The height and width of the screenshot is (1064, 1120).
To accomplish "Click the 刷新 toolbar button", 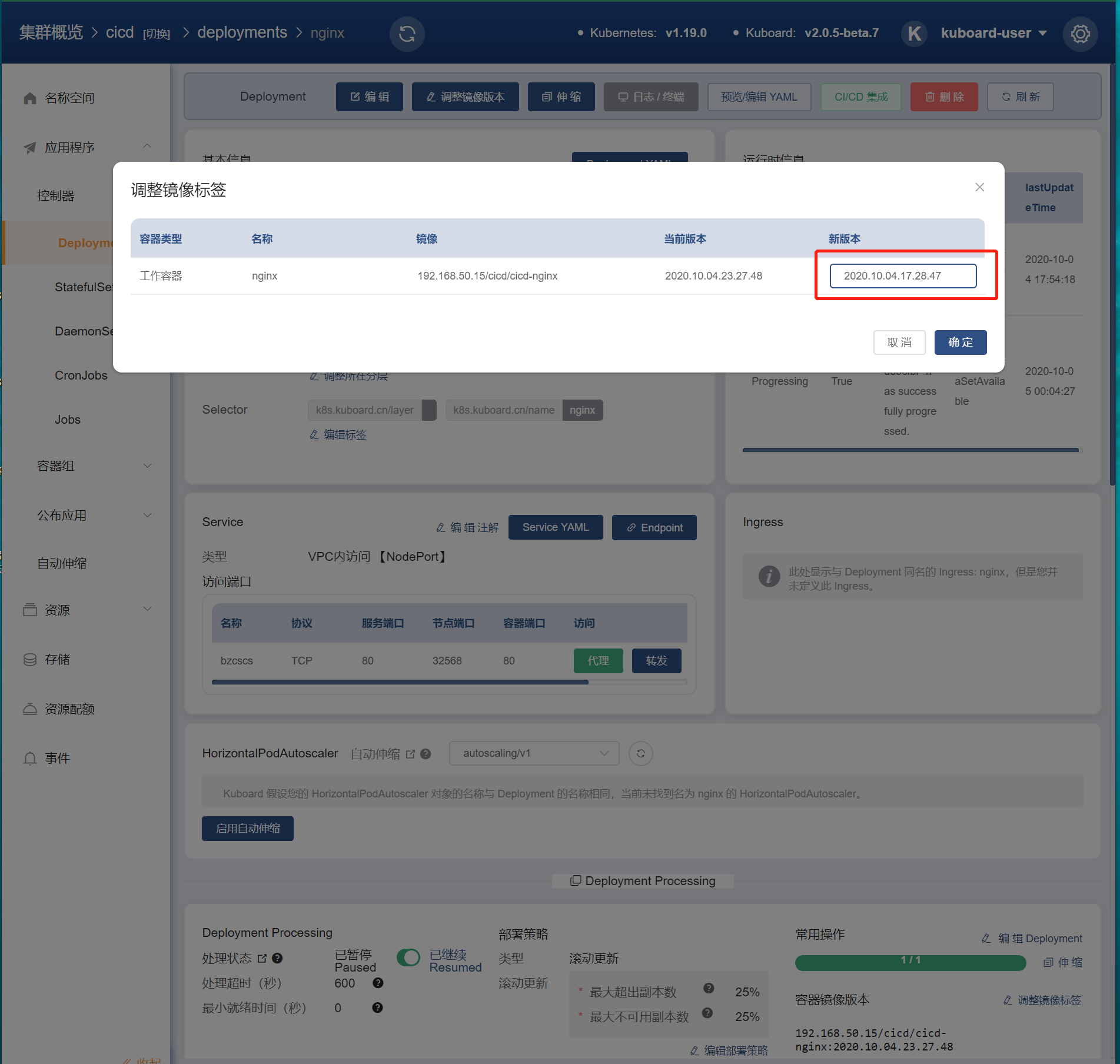I will [x=1021, y=97].
